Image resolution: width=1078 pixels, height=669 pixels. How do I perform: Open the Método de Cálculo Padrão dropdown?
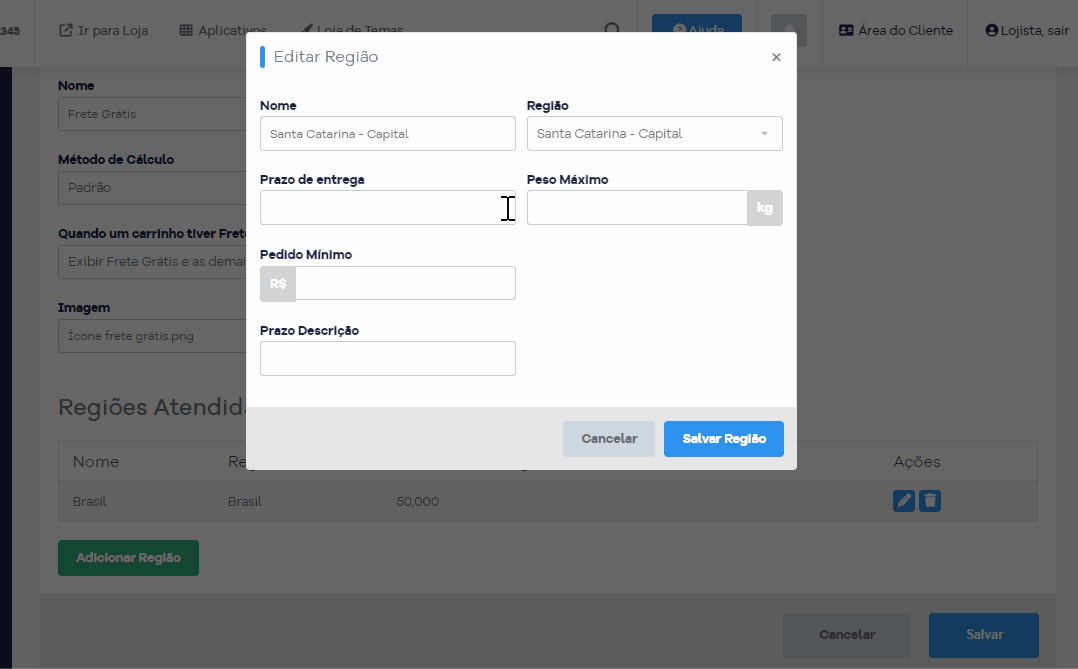point(152,188)
